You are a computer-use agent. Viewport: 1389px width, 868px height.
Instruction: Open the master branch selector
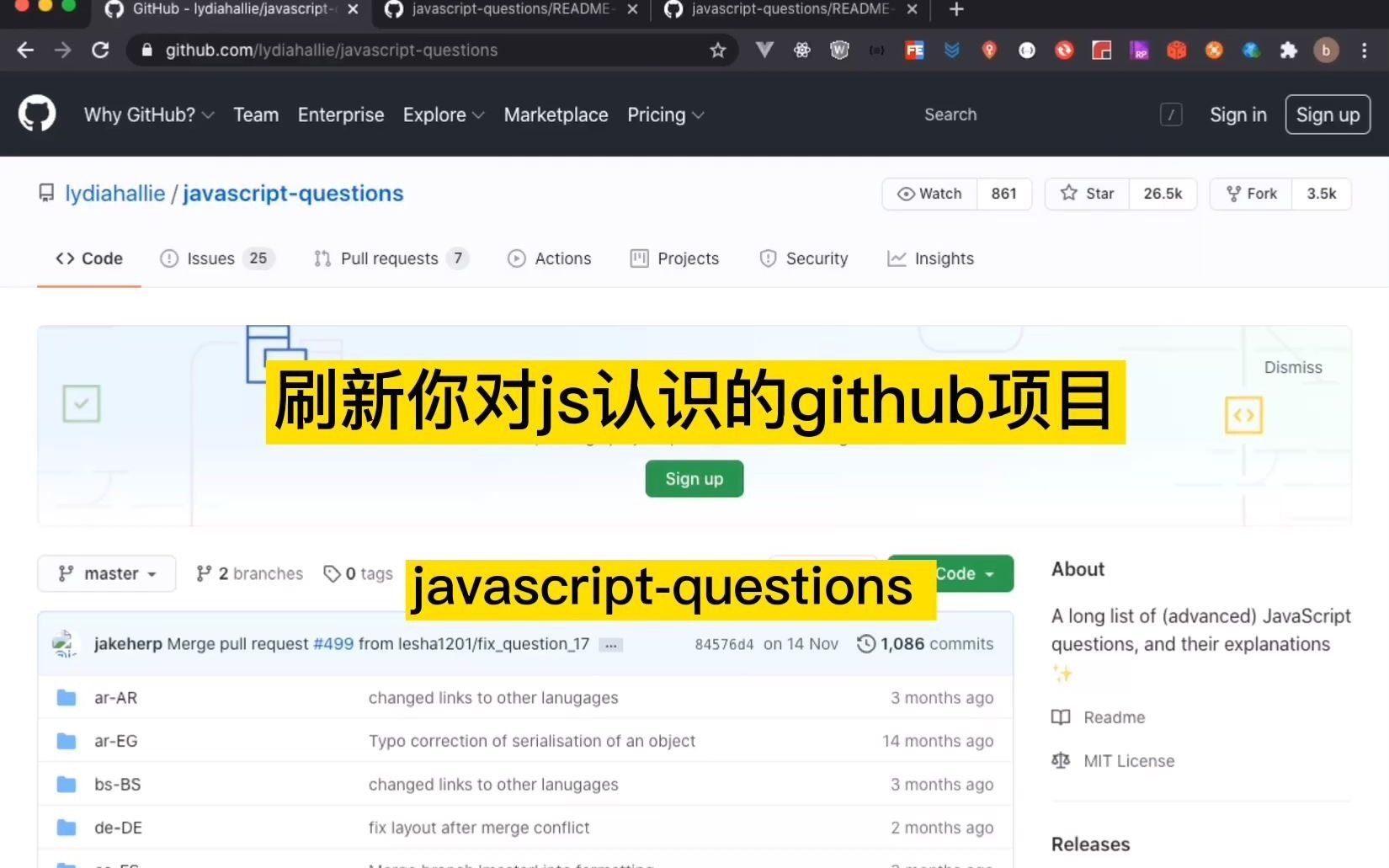click(107, 573)
